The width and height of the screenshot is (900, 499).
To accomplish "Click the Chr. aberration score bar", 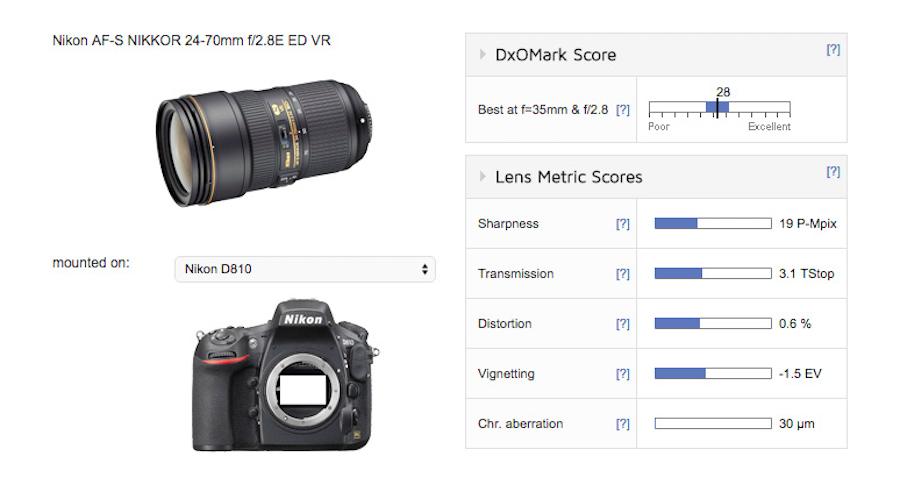I will (712, 424).
